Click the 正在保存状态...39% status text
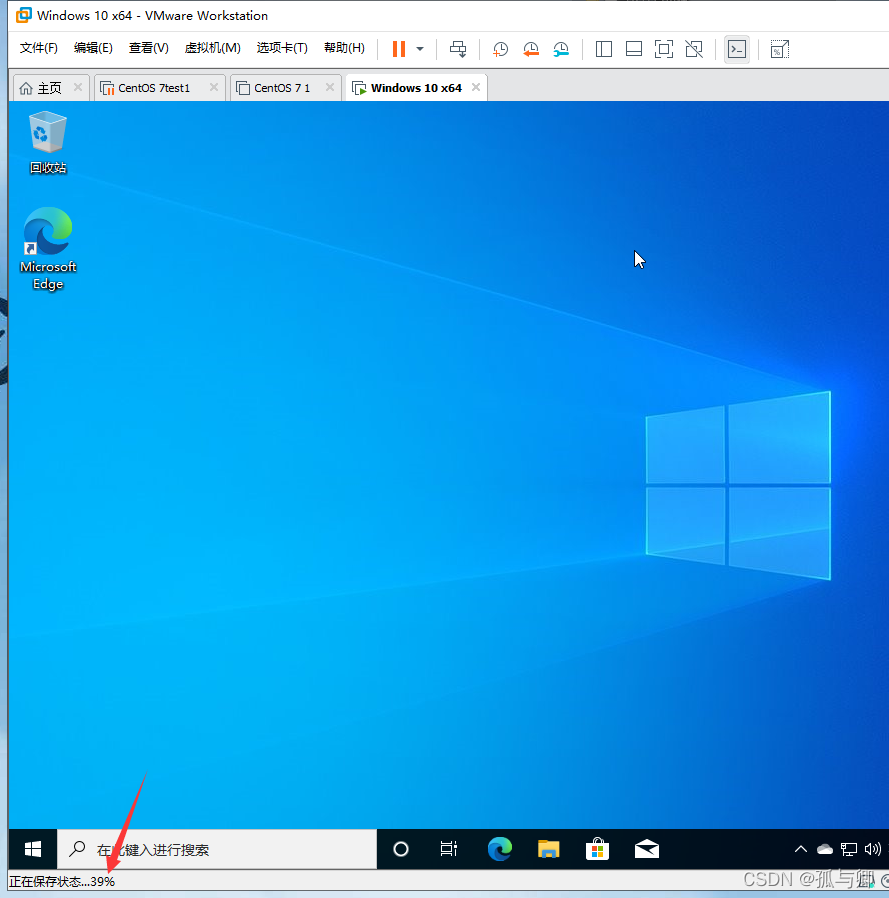 click(62, 881)
